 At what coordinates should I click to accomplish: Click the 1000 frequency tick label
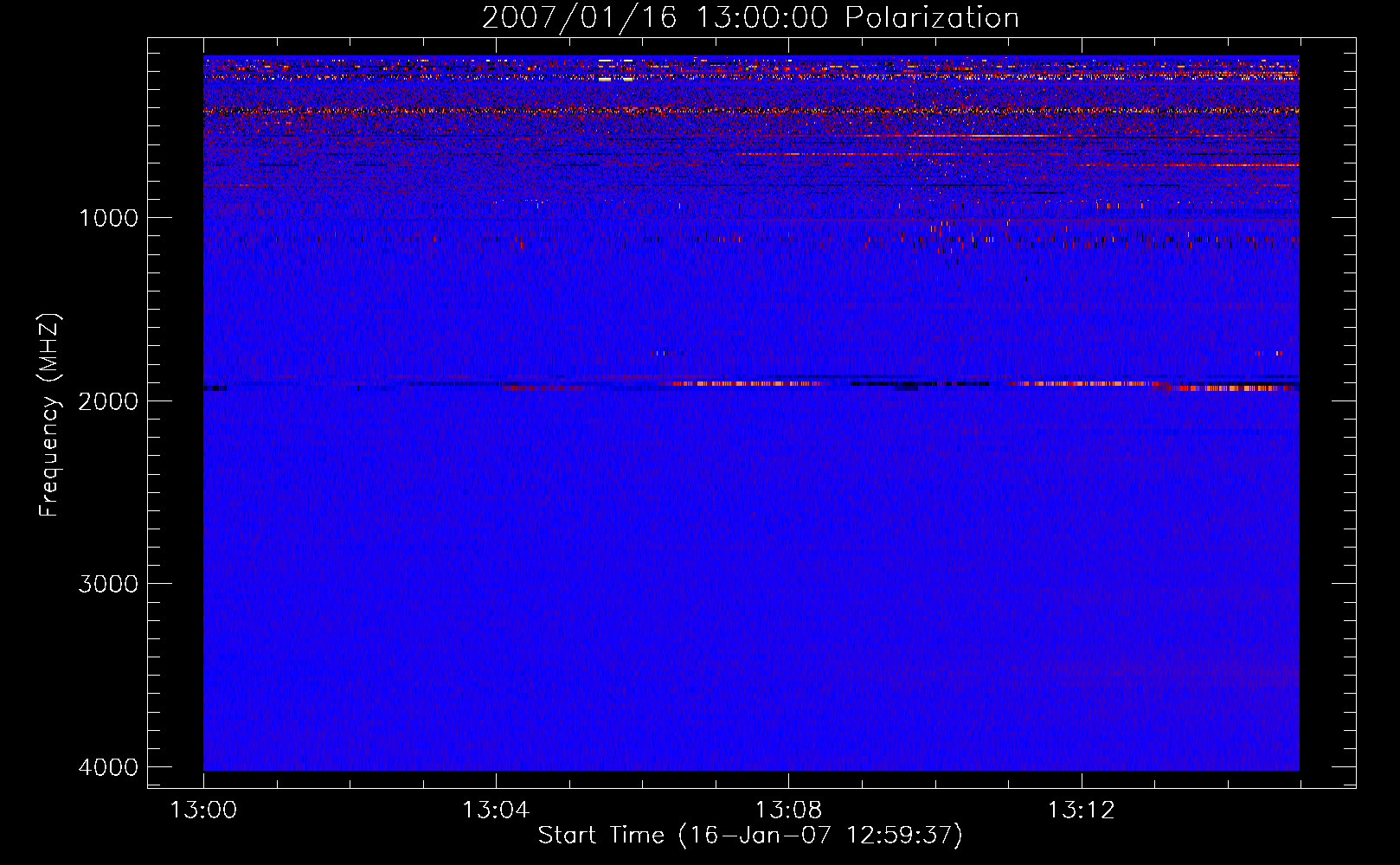[108, 217]
